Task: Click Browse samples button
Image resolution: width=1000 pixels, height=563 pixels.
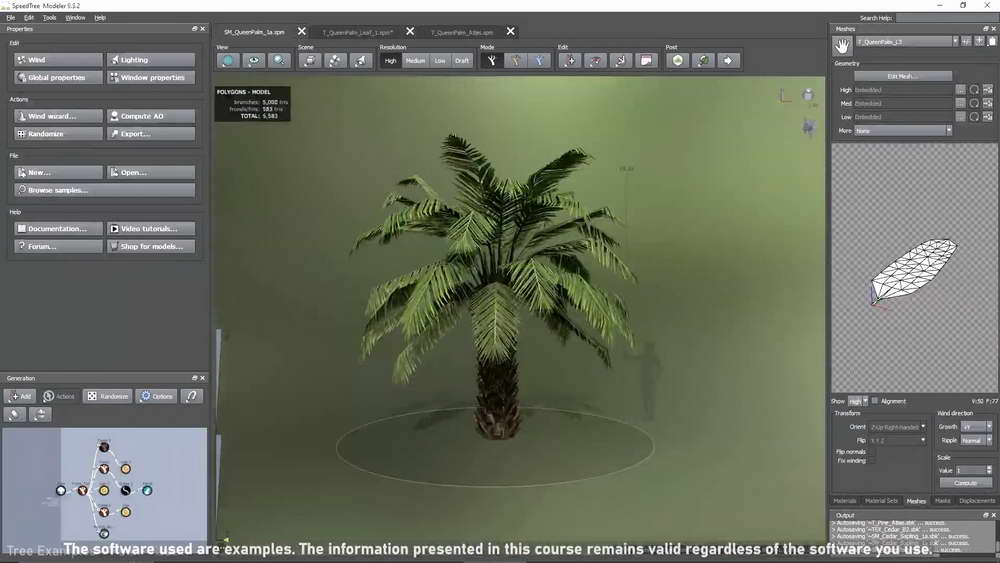Action: tap(105, 190)
